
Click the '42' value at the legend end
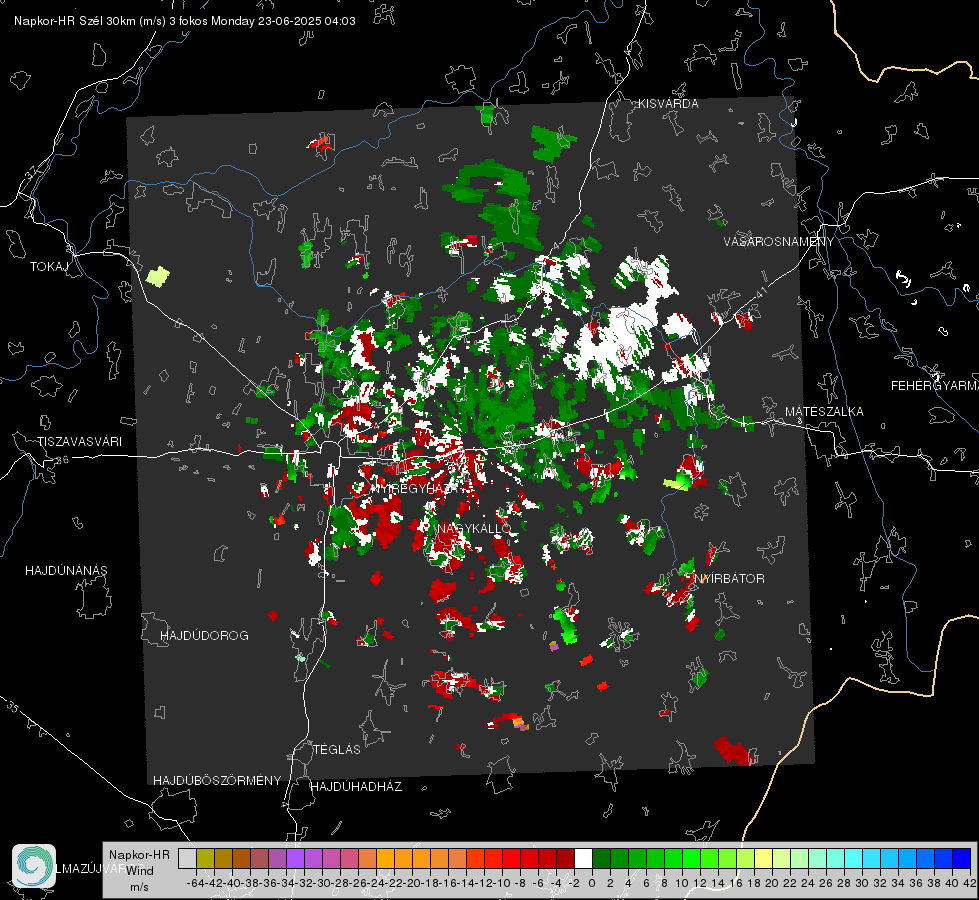[x=969, y=884]
